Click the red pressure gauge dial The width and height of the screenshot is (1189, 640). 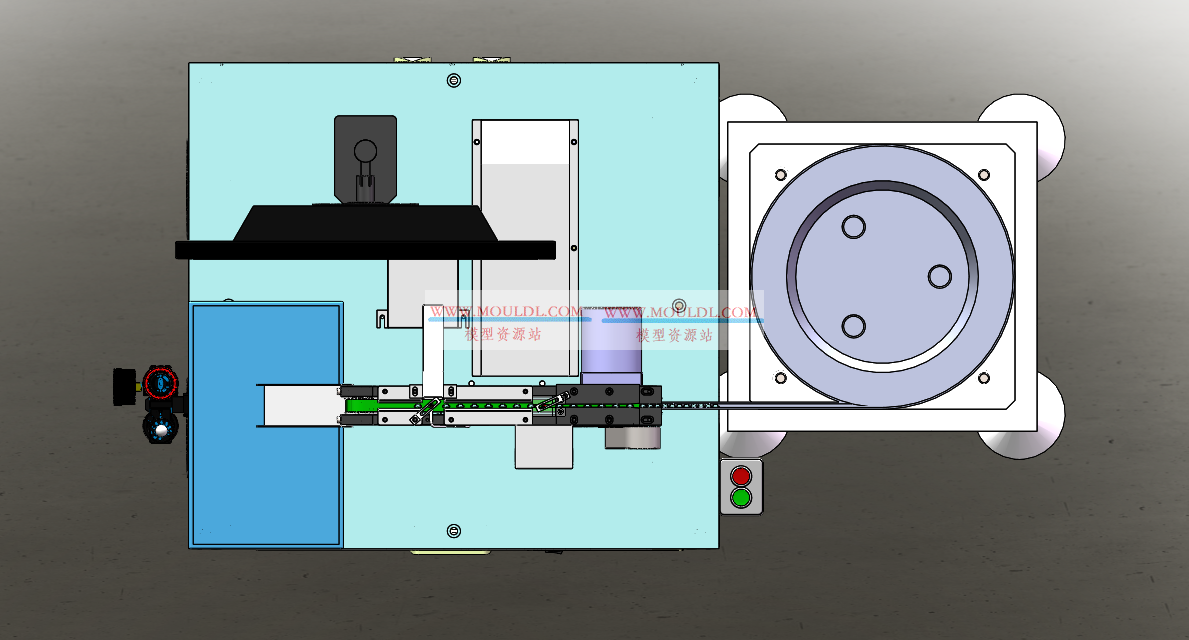click(x=158, y=382)
